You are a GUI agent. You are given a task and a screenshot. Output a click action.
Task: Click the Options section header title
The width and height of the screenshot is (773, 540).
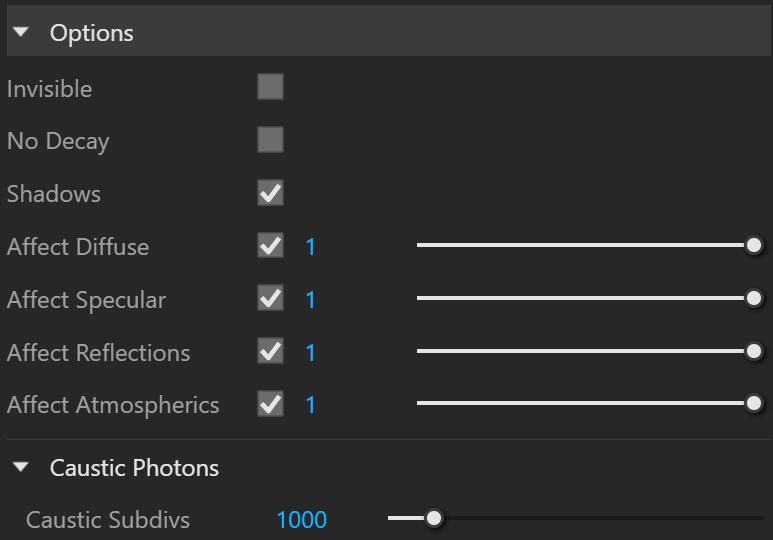[x=92, y=34]
